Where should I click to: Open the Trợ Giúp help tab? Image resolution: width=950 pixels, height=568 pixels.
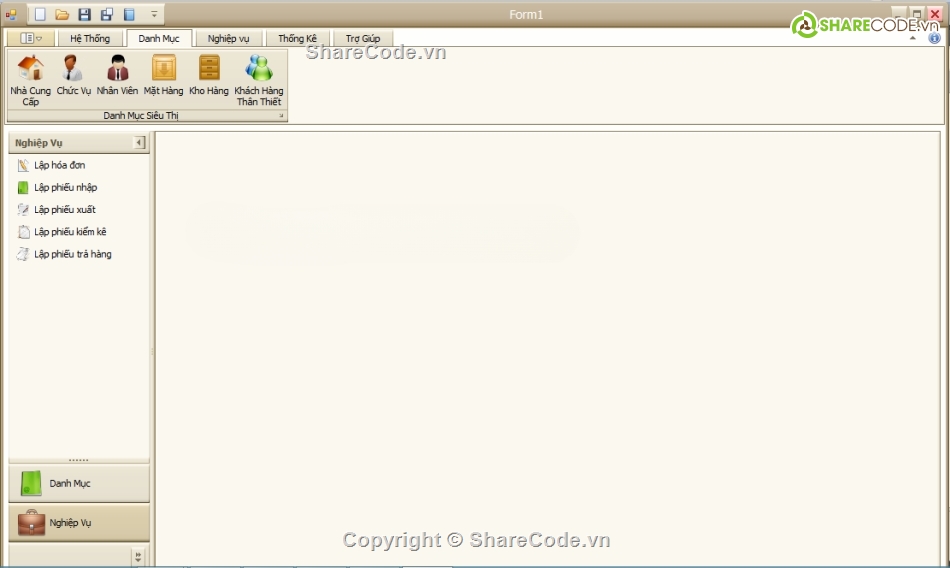[363, 38]
